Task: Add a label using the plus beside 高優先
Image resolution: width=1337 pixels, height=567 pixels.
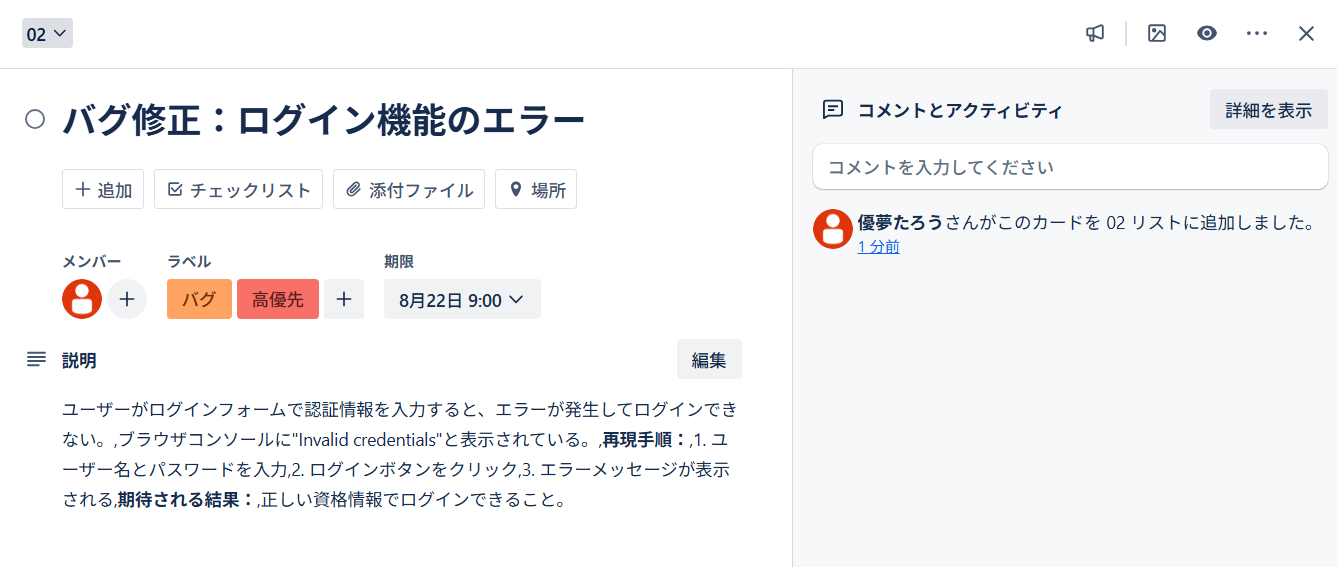Action: 343,299
